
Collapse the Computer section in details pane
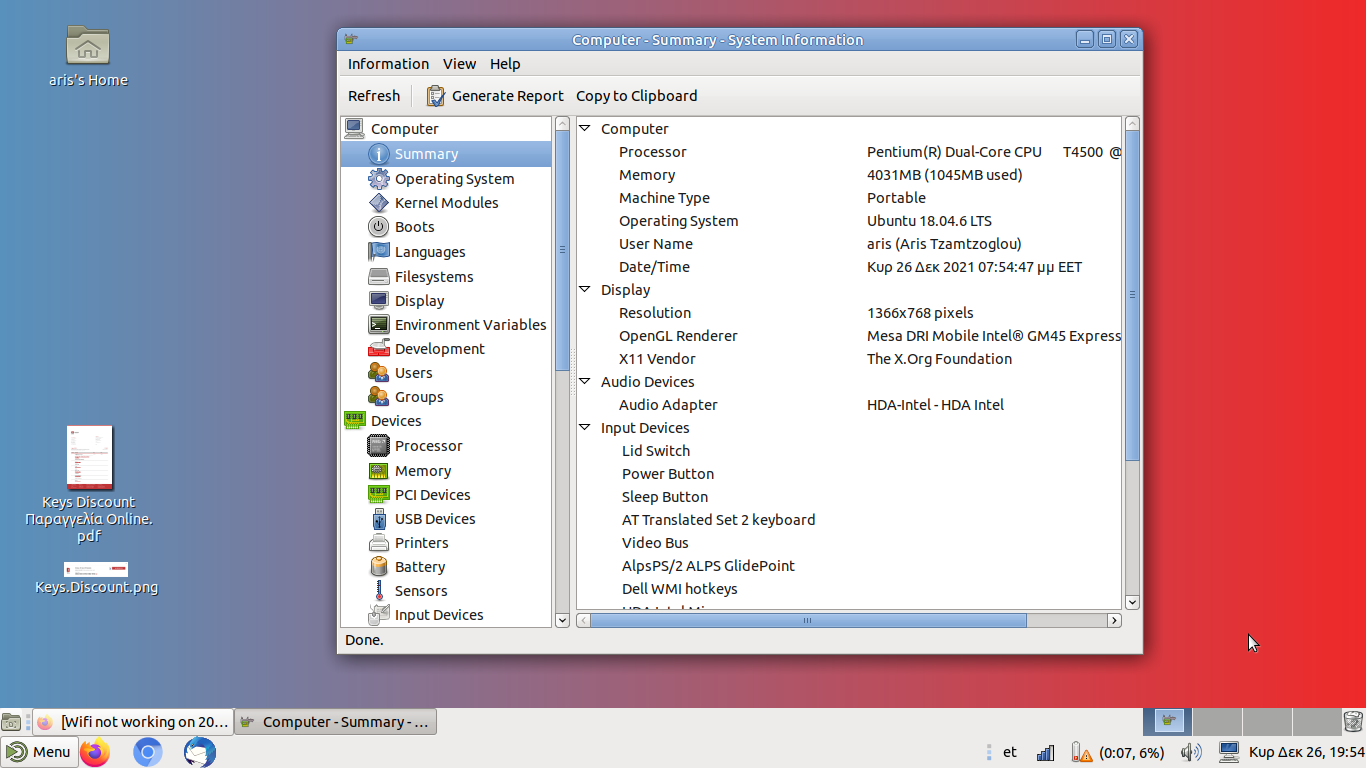[x=585, y=129]
